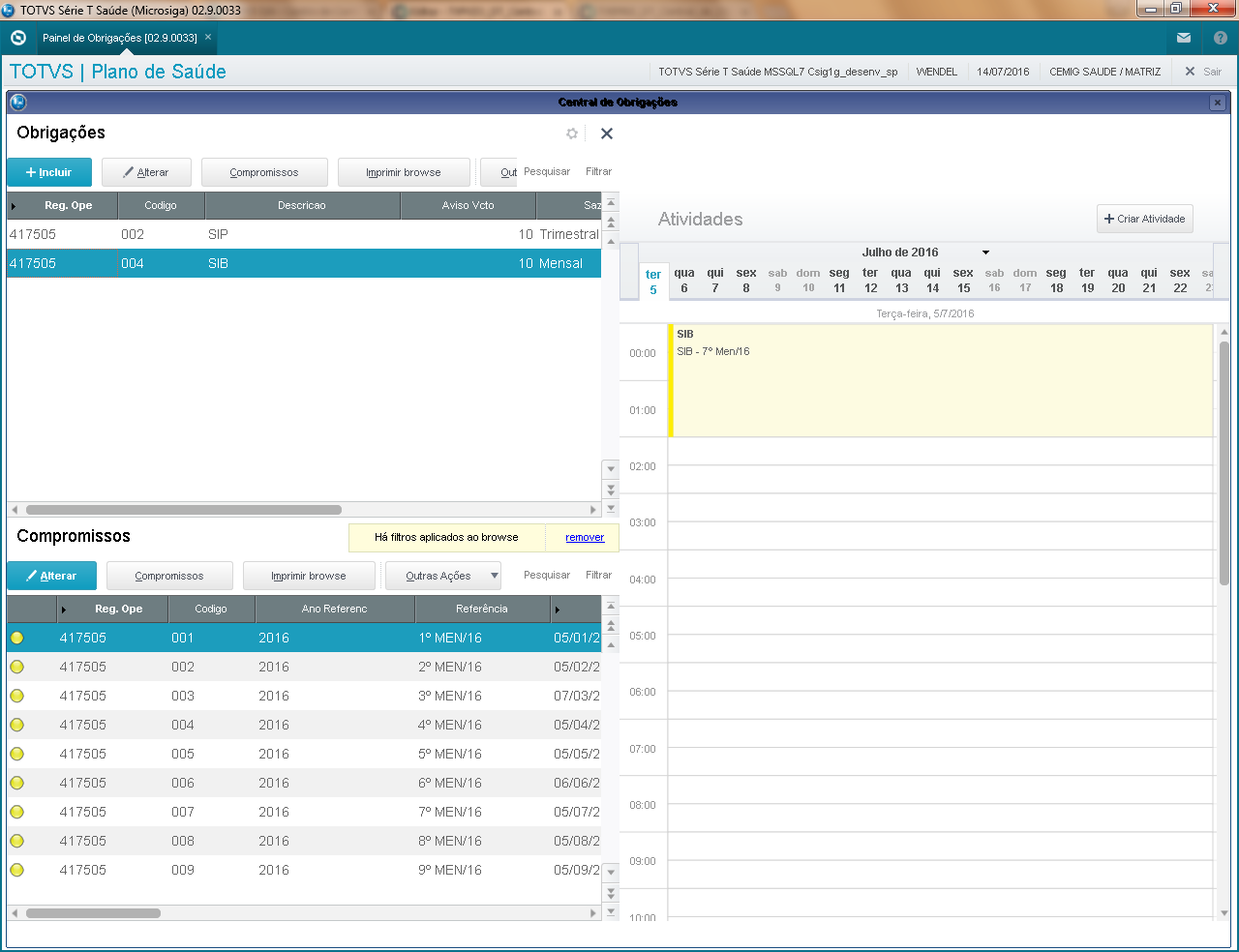Click Imprimir browse in Compromissos toolbar
1239x952 pixels.
point(309,576)
